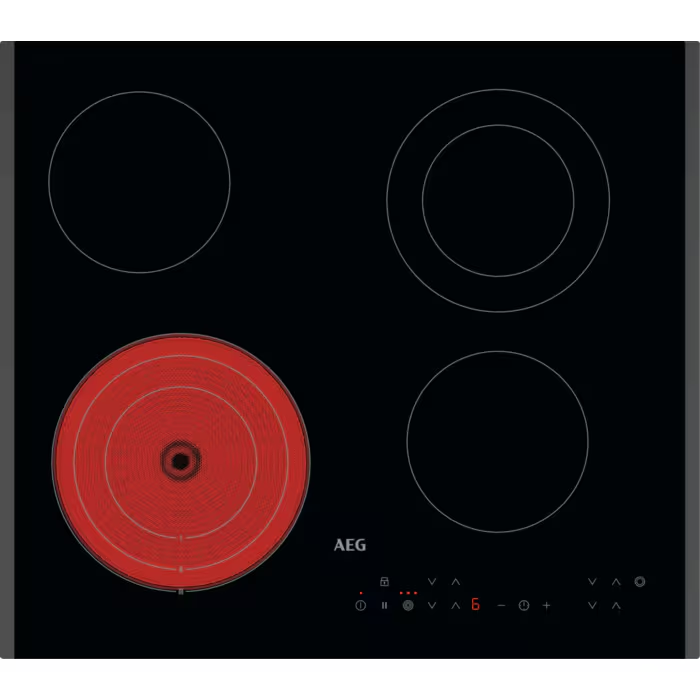Image resolution: width=700 pixels, height=700 pixels.
Task: Tap down arrow directly right of padlock
Action: coord(432,581)
